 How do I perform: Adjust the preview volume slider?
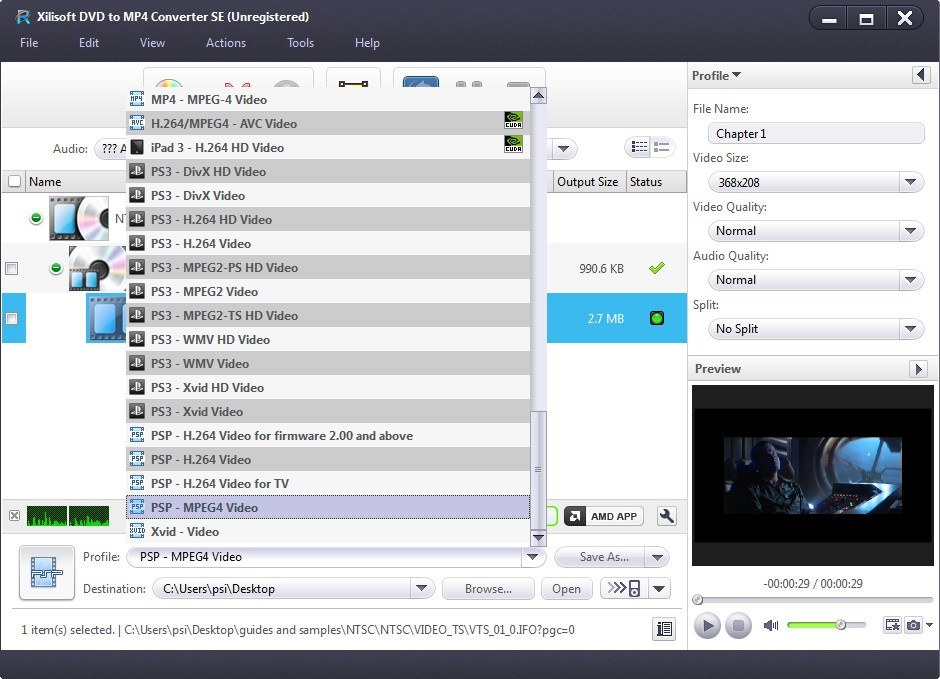point(827,625)
